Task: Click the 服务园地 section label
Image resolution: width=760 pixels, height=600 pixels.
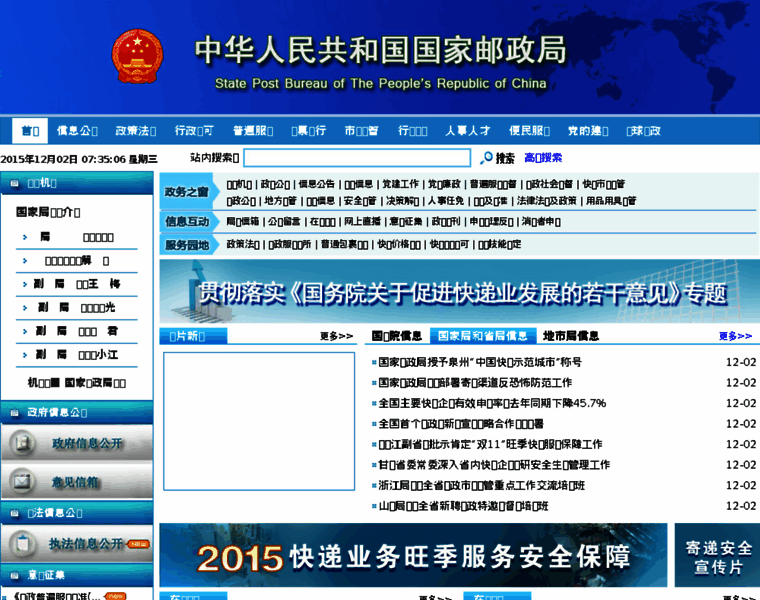Action: (187, 245)
